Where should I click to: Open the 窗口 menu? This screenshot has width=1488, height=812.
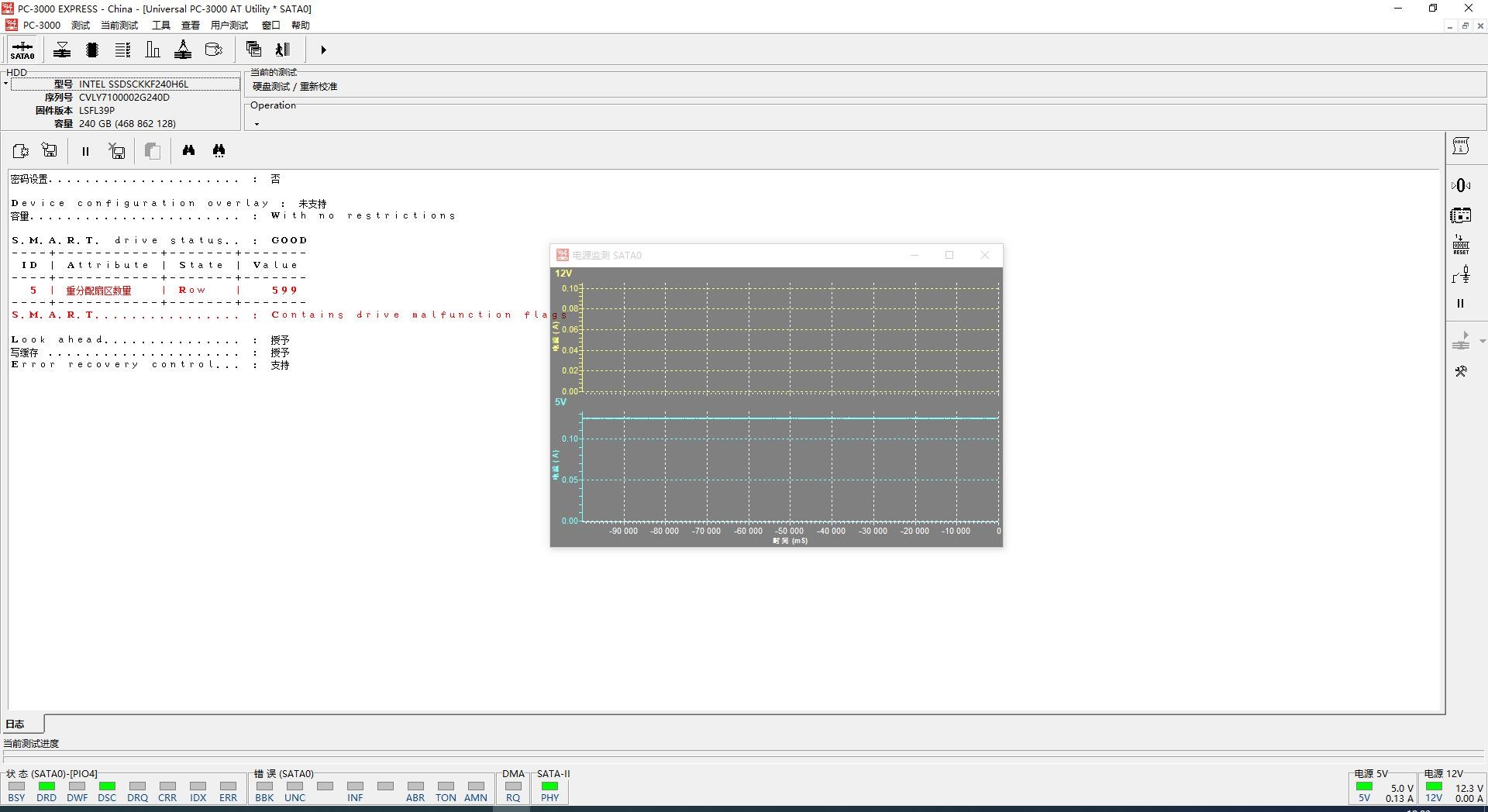click(x=270, y=26)
